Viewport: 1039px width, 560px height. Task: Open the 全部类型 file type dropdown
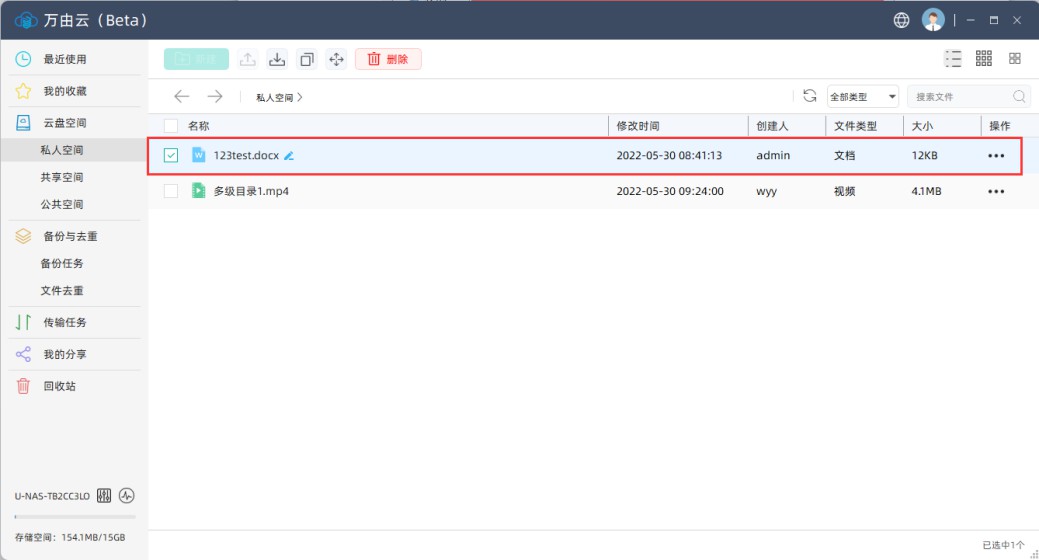863,97
